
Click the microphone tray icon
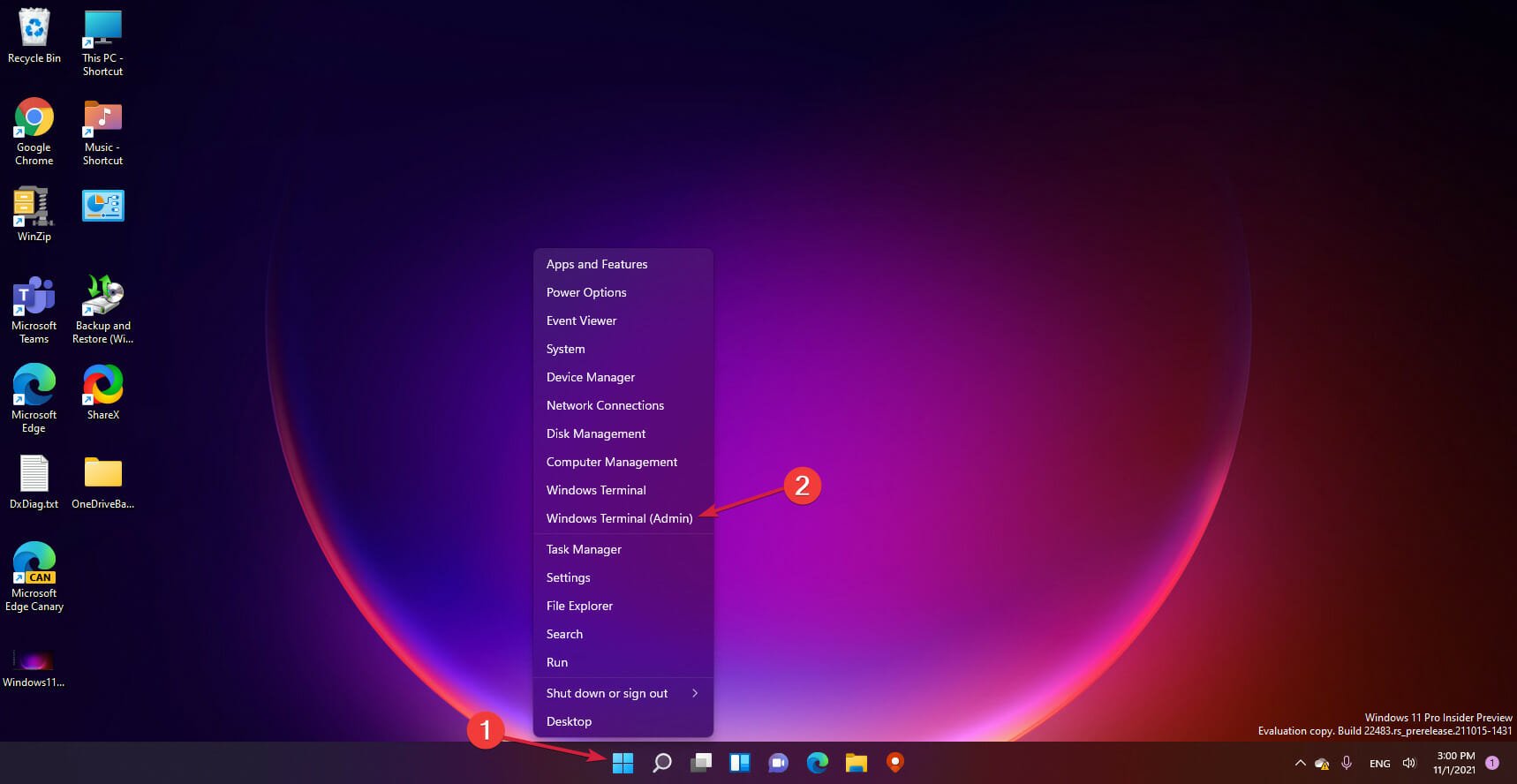[x=1347, y=763]
